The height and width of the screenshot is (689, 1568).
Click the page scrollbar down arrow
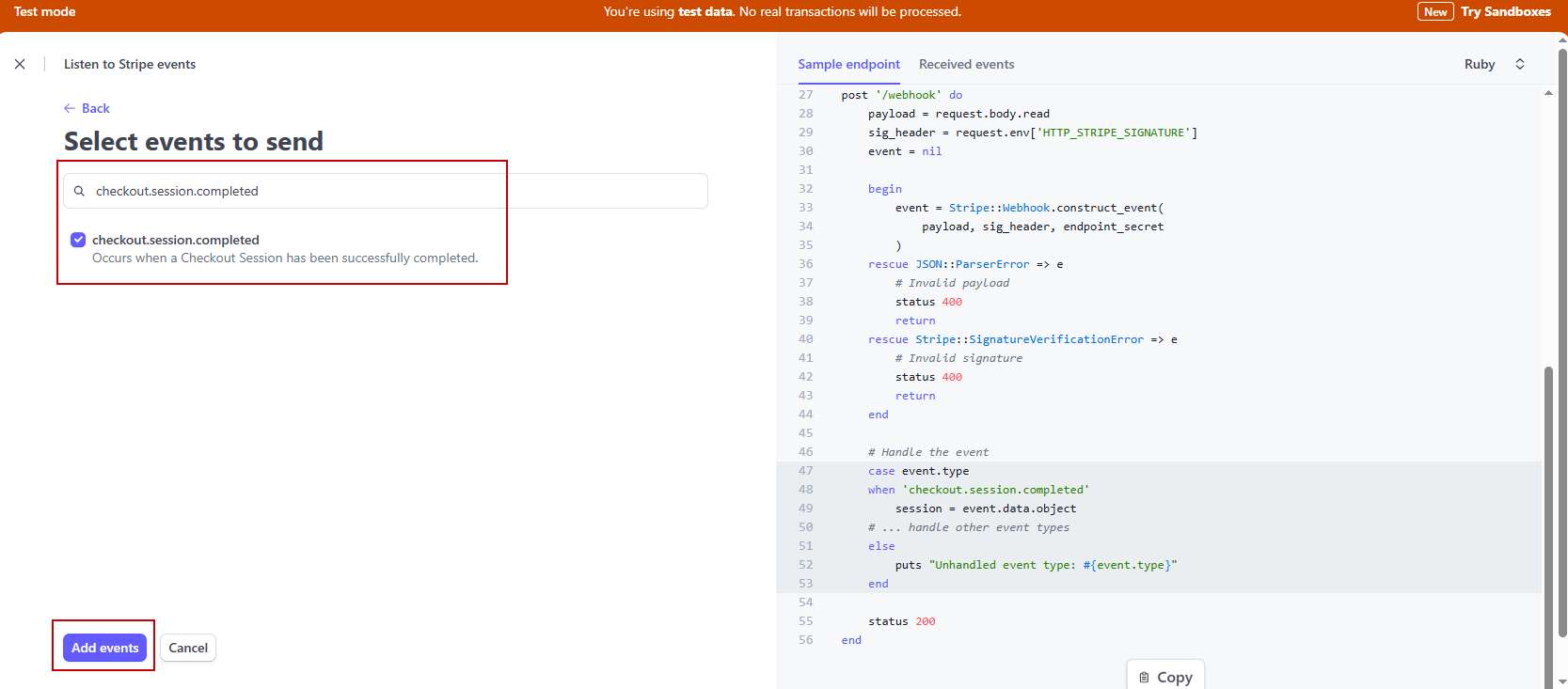tap(1562, 681)
